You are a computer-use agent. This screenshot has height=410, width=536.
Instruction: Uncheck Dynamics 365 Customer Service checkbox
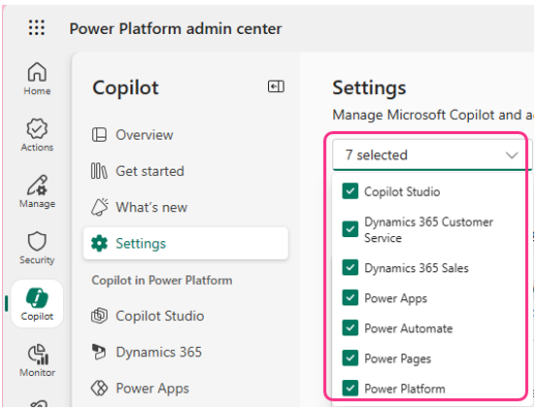point(350,229)
